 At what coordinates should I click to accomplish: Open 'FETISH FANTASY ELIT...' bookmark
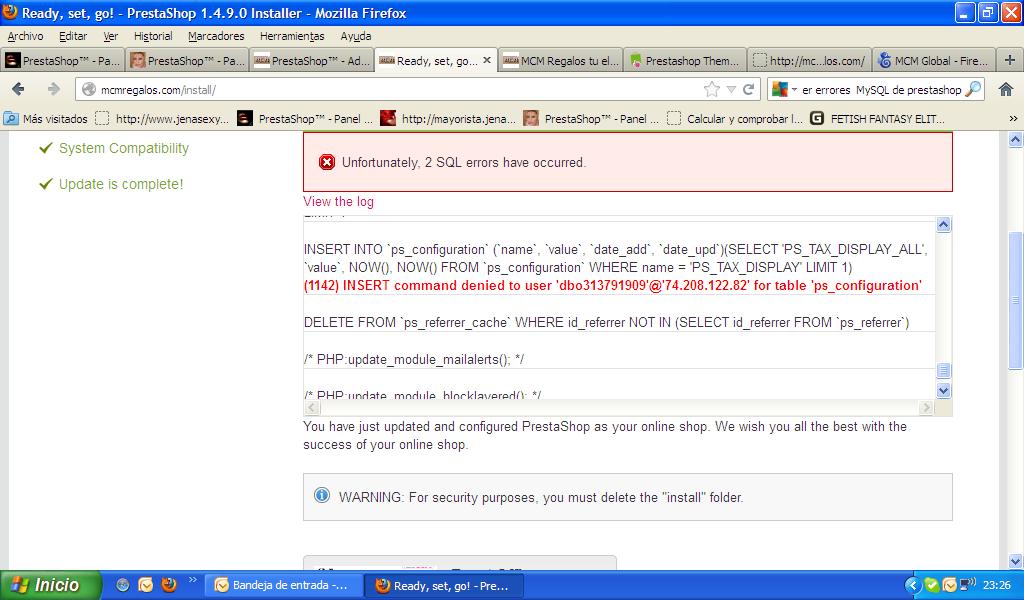click(x=877, y=118)
